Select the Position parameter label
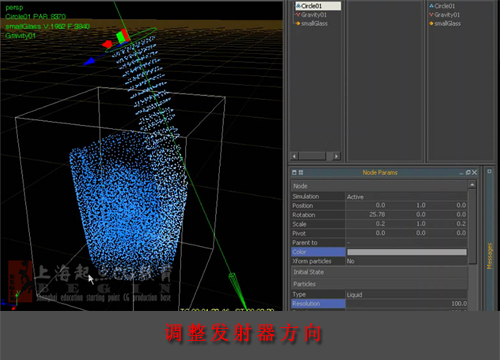Viewport: 500px width, 360px height. tap(303, 206)
